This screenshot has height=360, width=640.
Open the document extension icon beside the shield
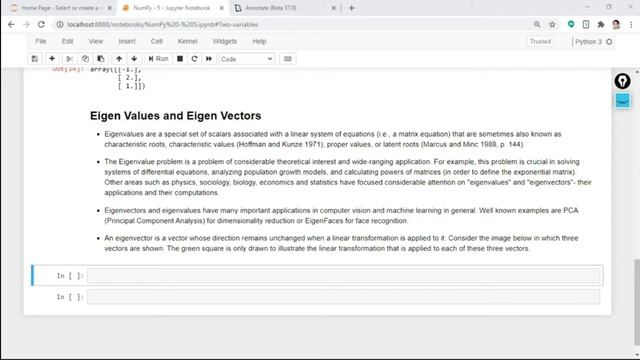click(586, 24)
